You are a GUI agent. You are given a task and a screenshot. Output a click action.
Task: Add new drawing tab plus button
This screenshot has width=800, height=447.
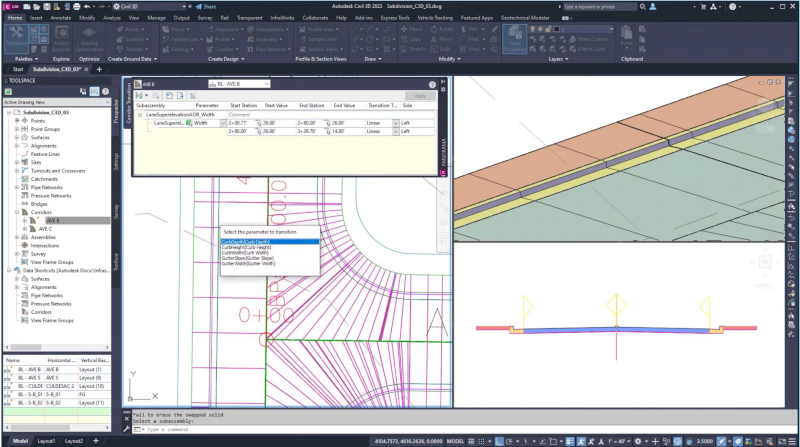coord(99,69)
